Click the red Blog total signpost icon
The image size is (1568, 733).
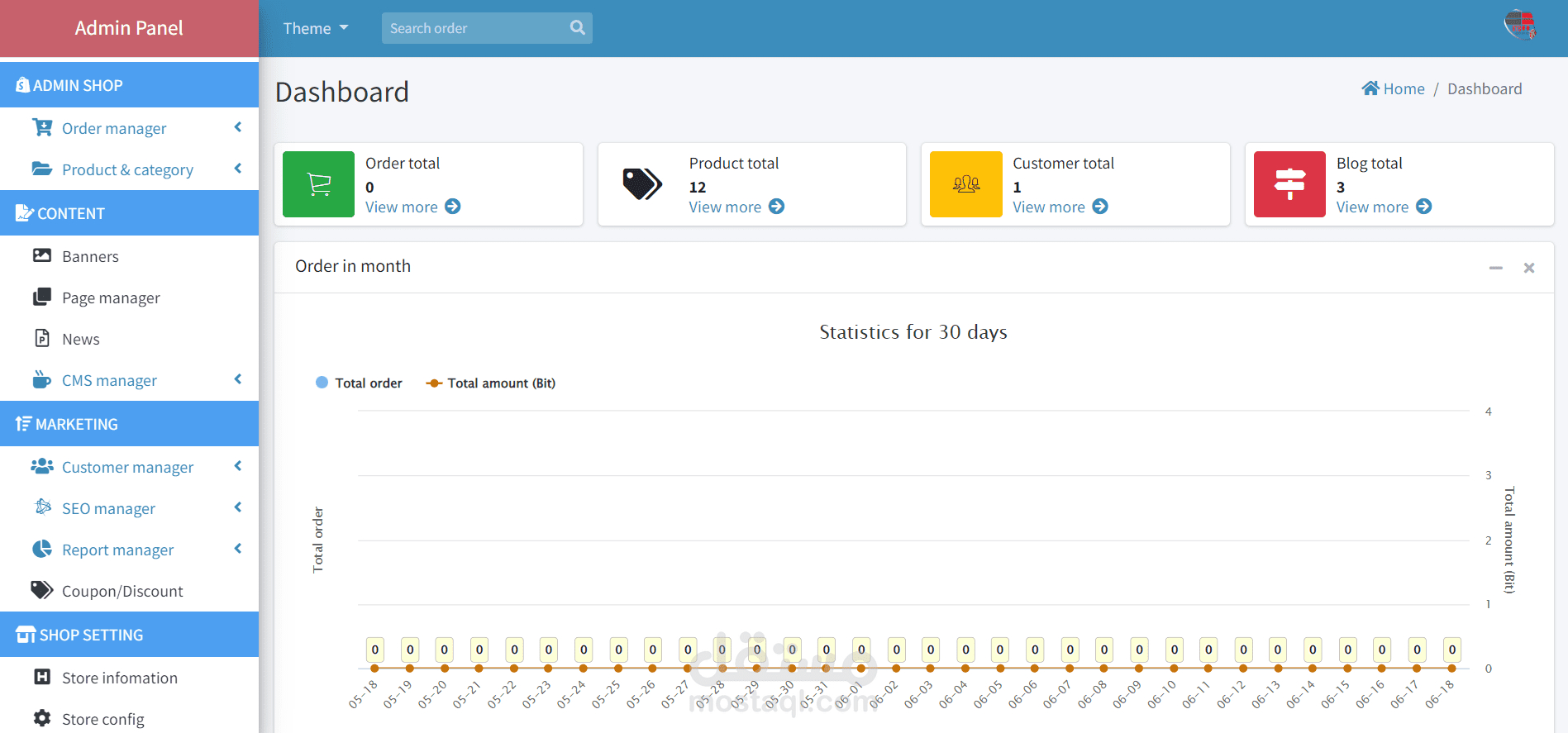tap(1289, 184)
